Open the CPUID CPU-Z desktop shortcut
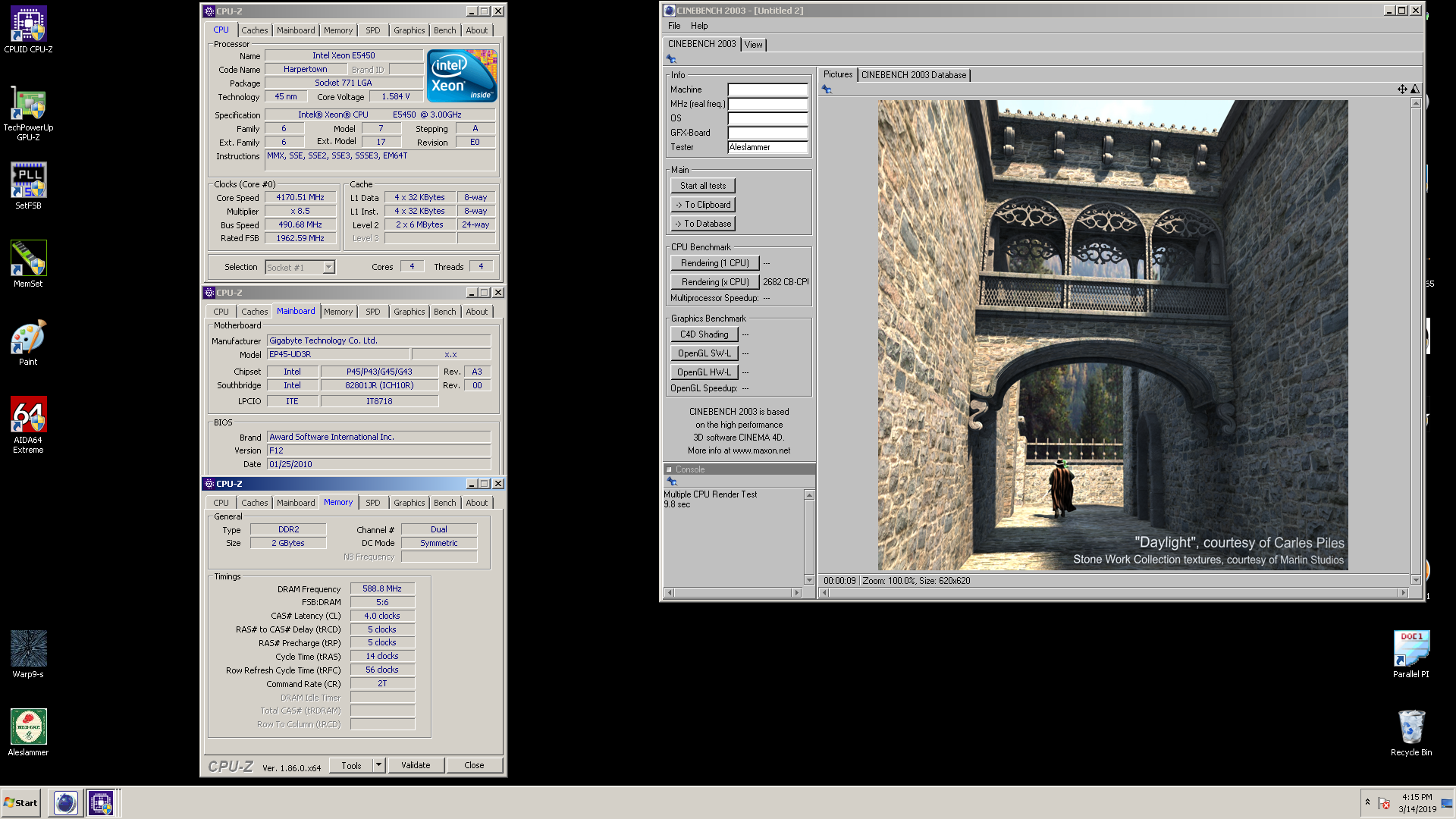Screen dimensions: 1456x819 [x=28, y=30]
